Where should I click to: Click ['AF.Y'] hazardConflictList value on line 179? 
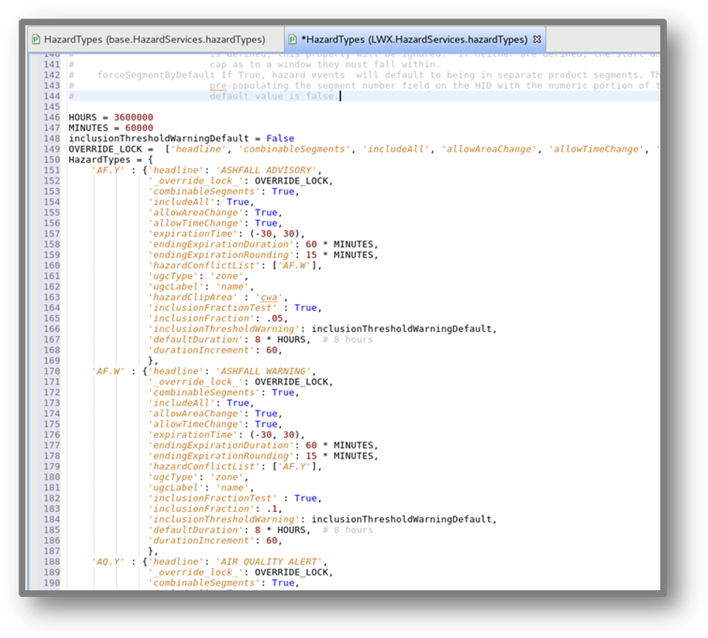click(x=294, y=466)
